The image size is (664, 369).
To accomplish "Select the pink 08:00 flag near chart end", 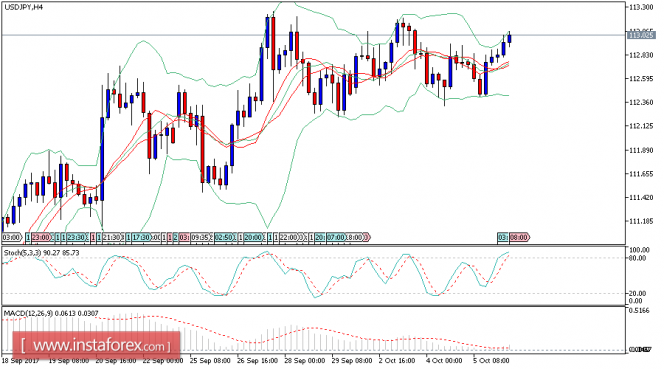I will [519, 237].
